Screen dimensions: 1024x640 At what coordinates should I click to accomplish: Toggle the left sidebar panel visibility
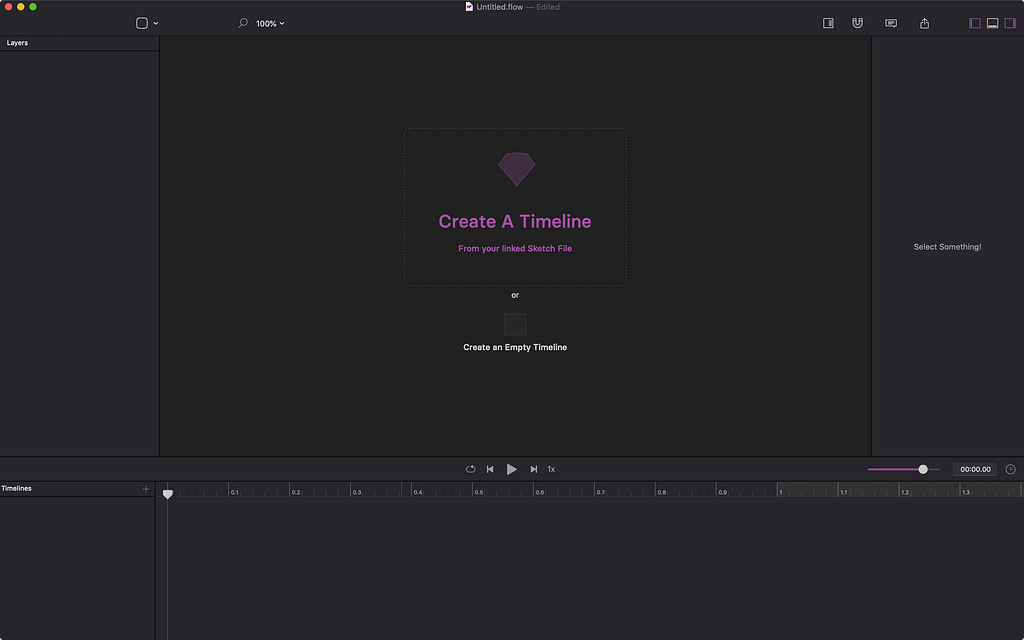[975, 24]
